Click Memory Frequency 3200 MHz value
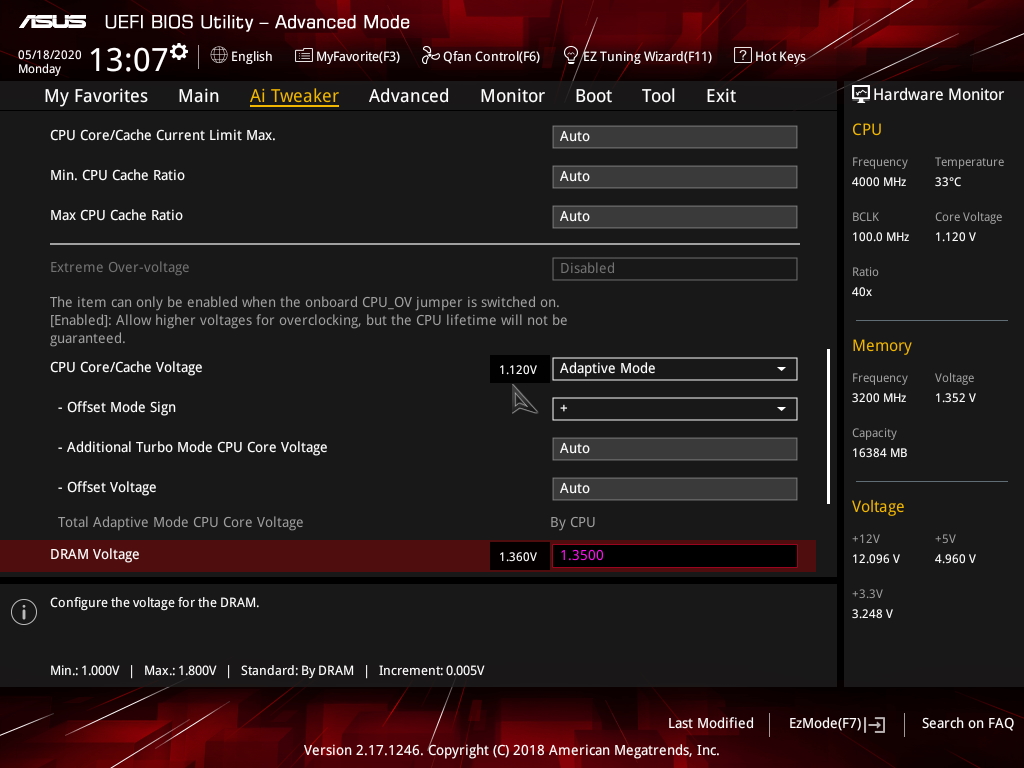This screenshot has height=768, width=1024. (879, 398)
